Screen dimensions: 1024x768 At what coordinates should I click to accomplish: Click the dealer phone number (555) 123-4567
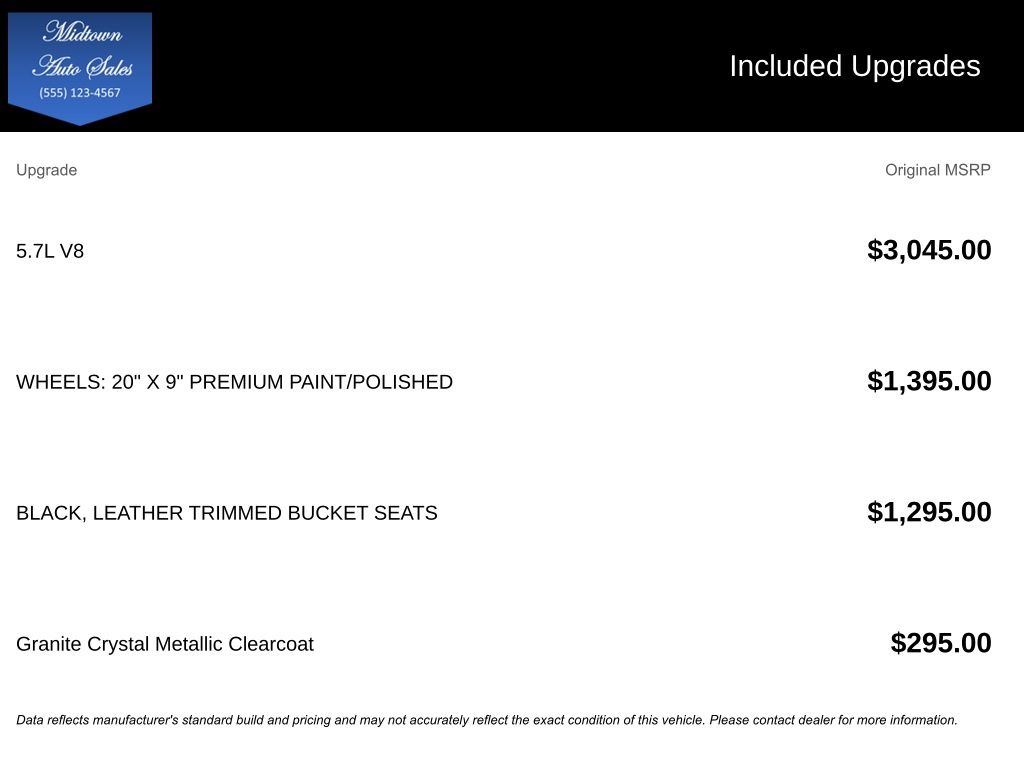[80, 93]
